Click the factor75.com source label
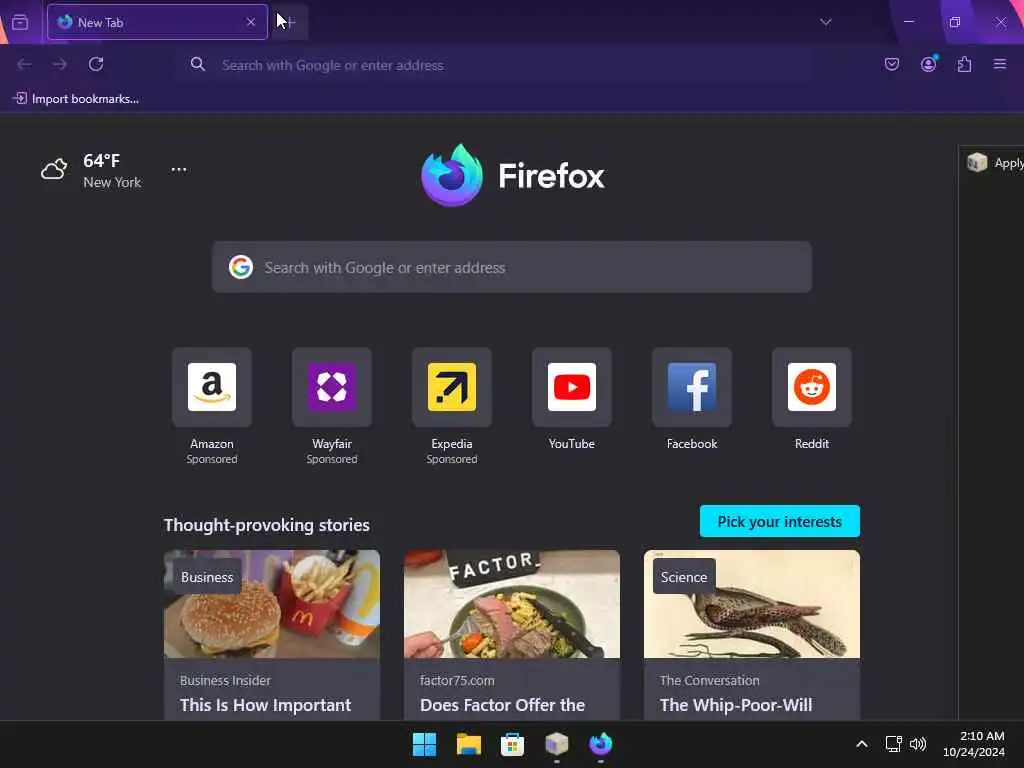The height and width of the screenshot is (768, 1024). (x=457, y=680)
